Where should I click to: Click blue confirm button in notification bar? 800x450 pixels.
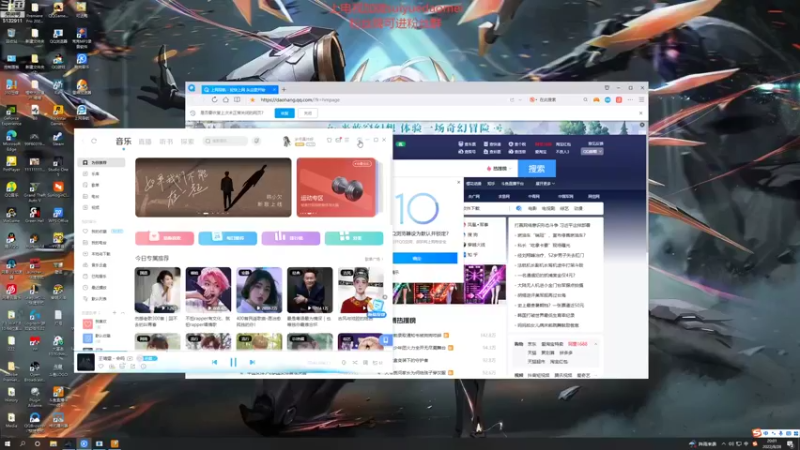click(284, 113)
